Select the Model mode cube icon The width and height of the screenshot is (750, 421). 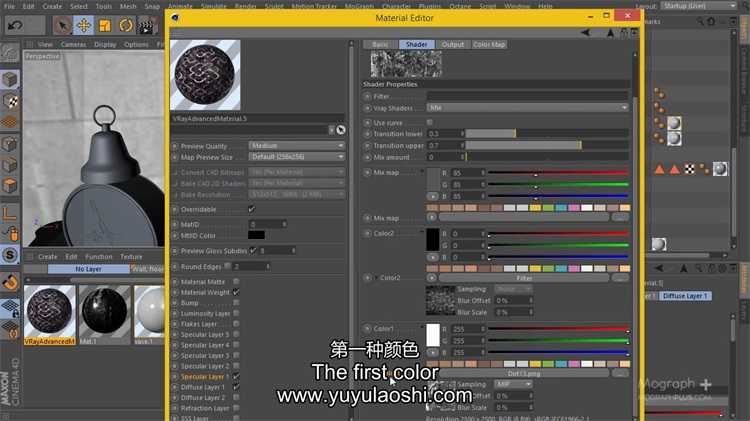click(10, 79)
